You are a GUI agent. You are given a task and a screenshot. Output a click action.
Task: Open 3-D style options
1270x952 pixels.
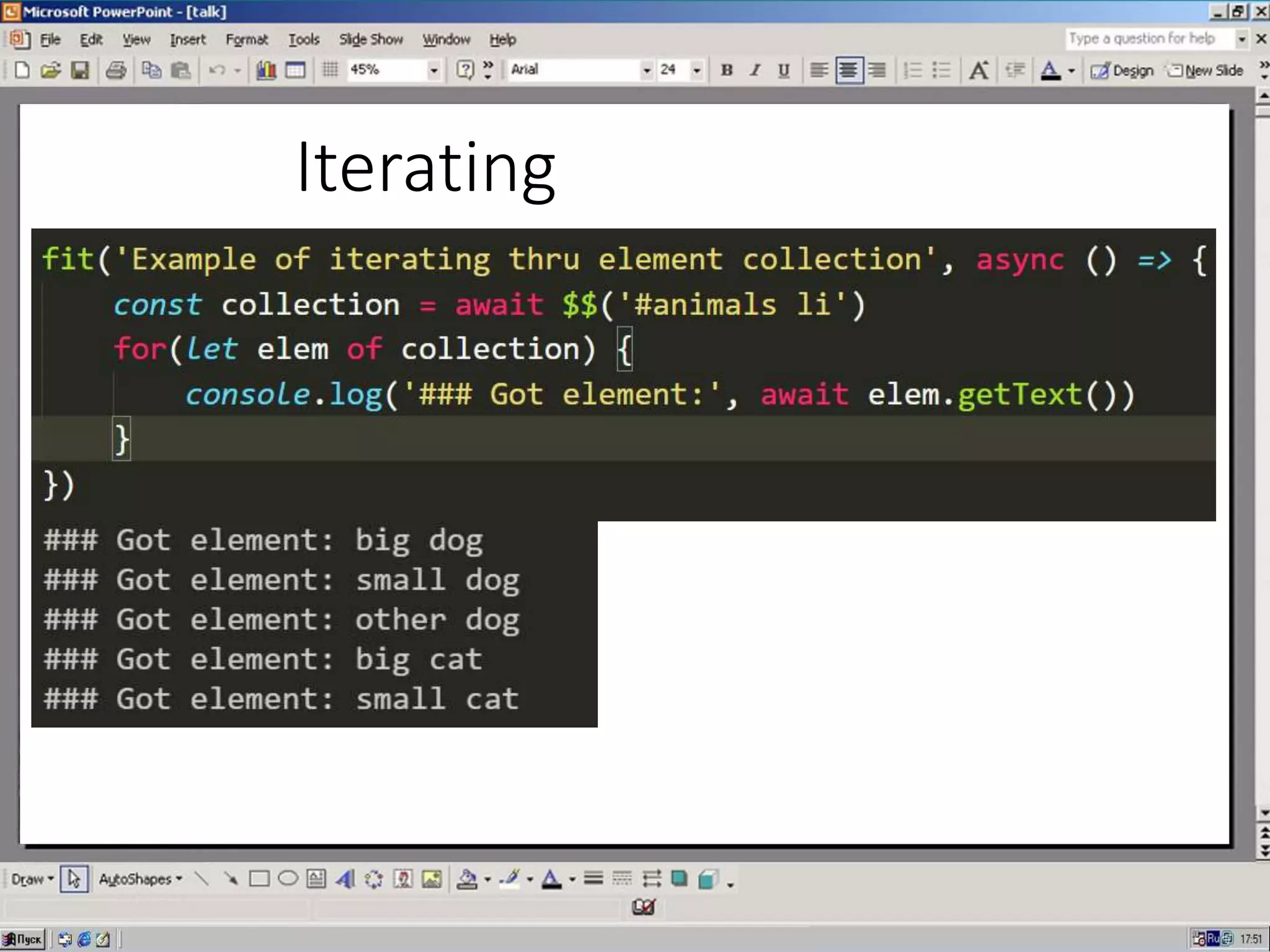pyautogui.click(x=708, y=879)
